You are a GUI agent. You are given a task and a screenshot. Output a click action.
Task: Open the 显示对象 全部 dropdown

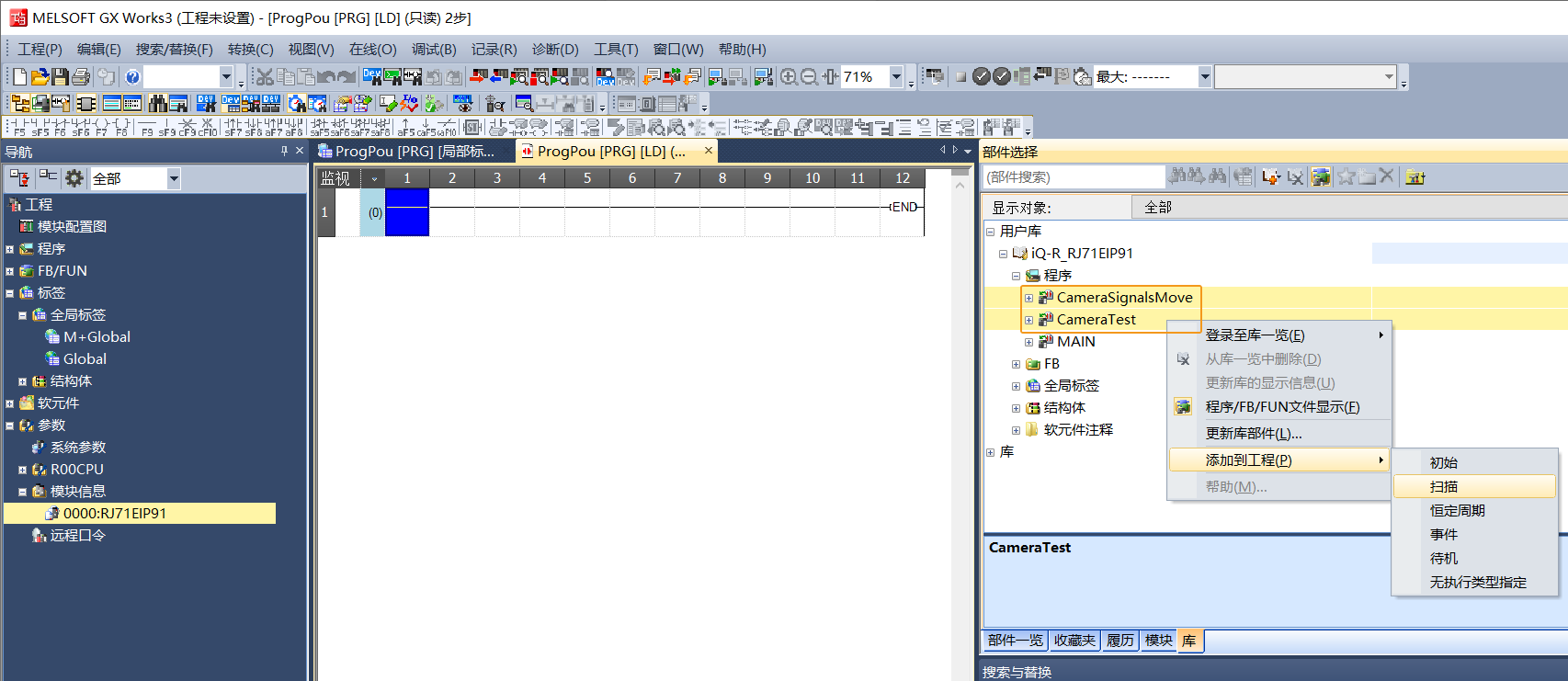[1349, 208]
